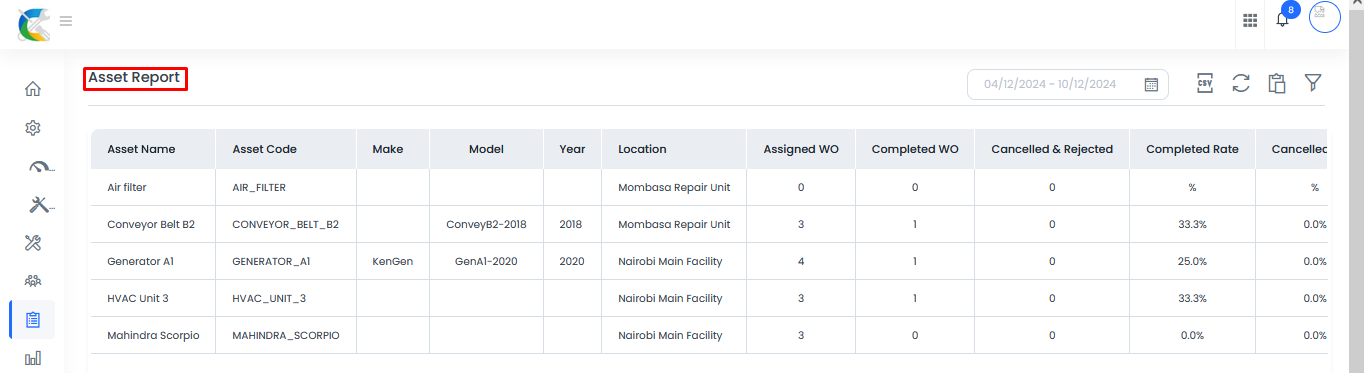This screenshot has height=373, width=1364.
Task: Open the bar chart sidebar icon
Action: coord(33,359)
